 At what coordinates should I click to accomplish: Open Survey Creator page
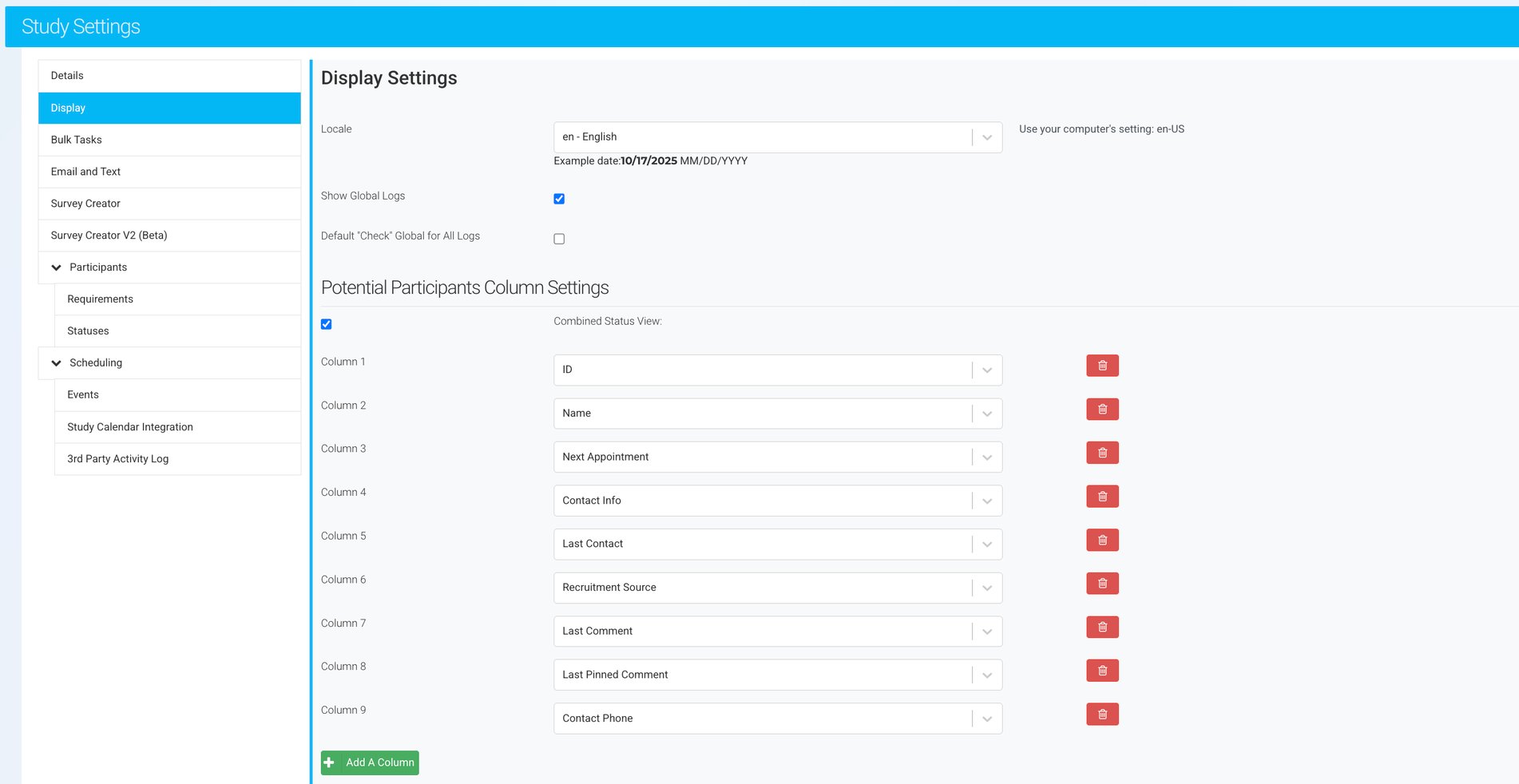169,204
